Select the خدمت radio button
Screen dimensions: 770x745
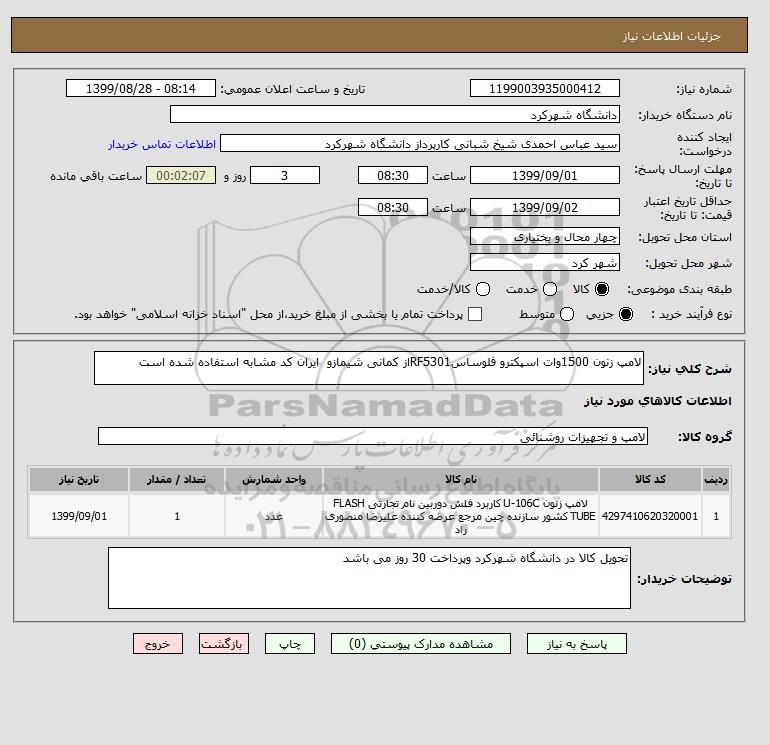pos(550,289)
